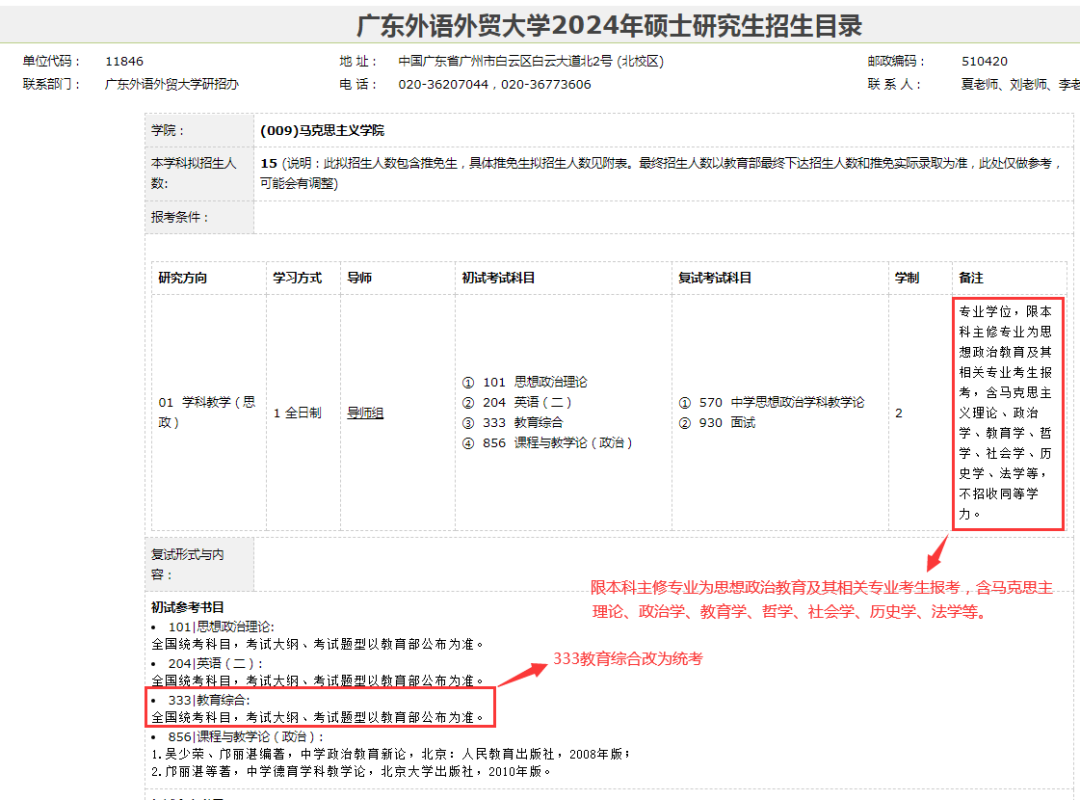Click the 备注 column header
This screenshot has width=1080, height=800.
tap(971, 278)
